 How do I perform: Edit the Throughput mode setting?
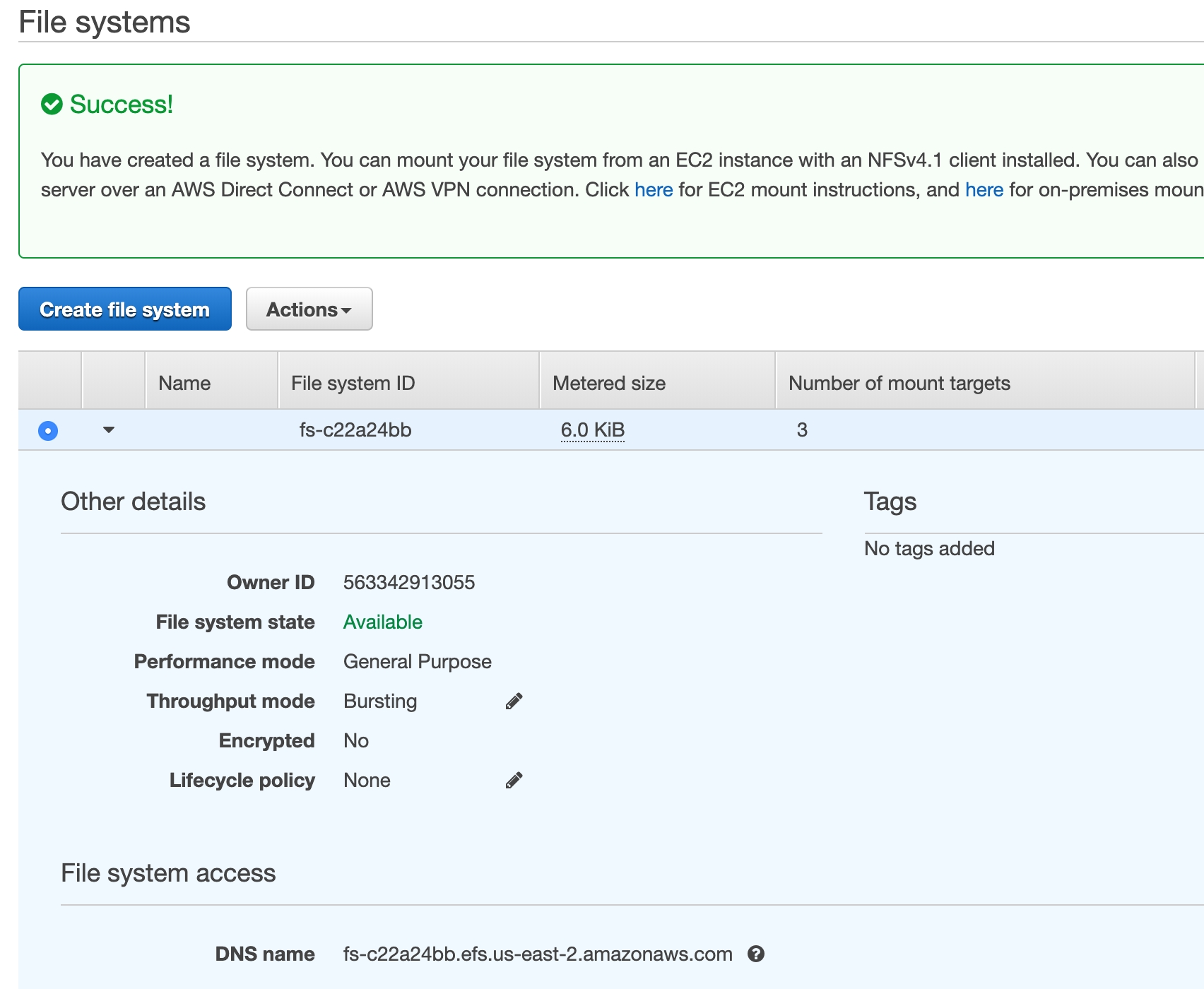(514, 701)
